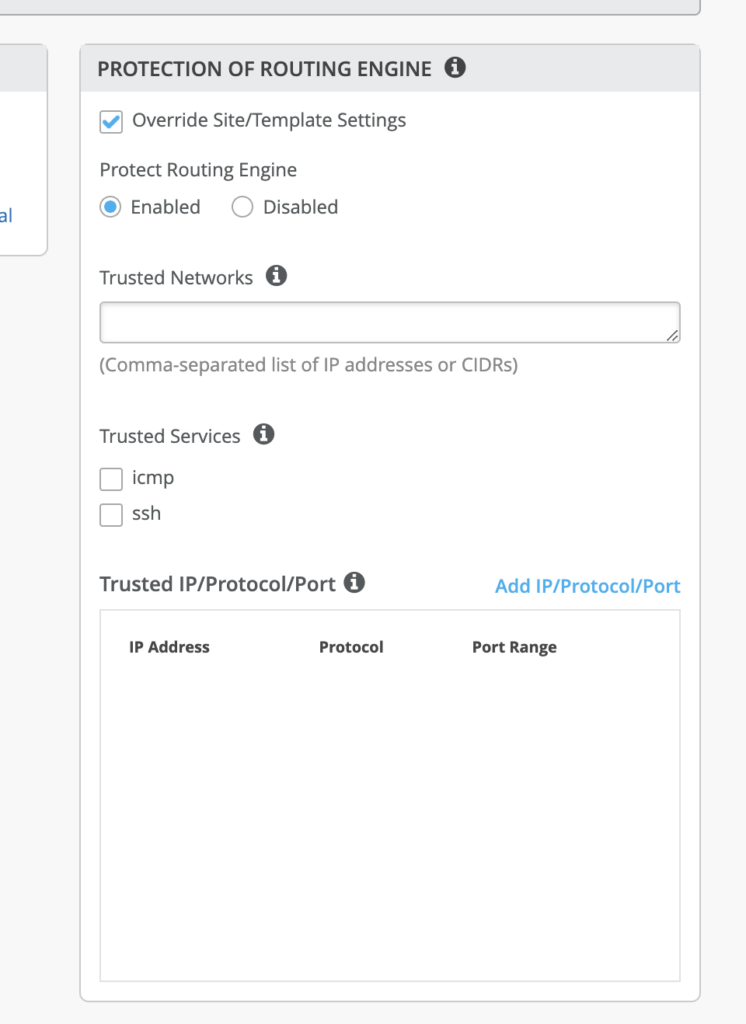Click the info icon next to Trusted Services
This screenshot has height=1024, width=746.
tap(264, 434)
